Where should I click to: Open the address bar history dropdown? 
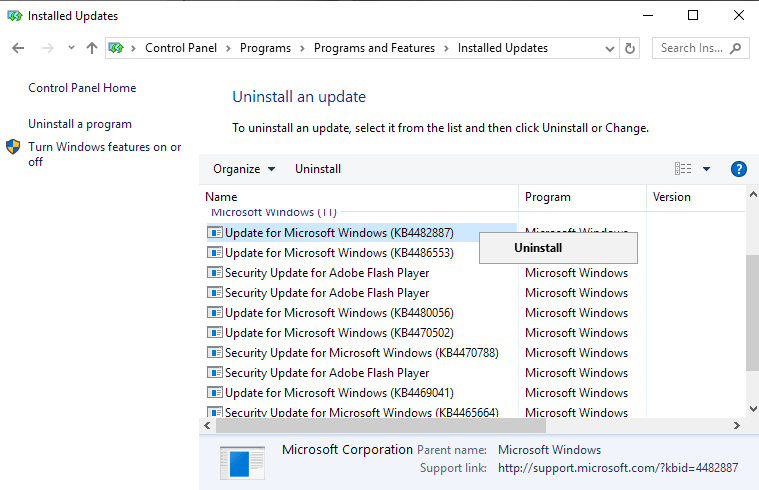click(x=610, y=48)
